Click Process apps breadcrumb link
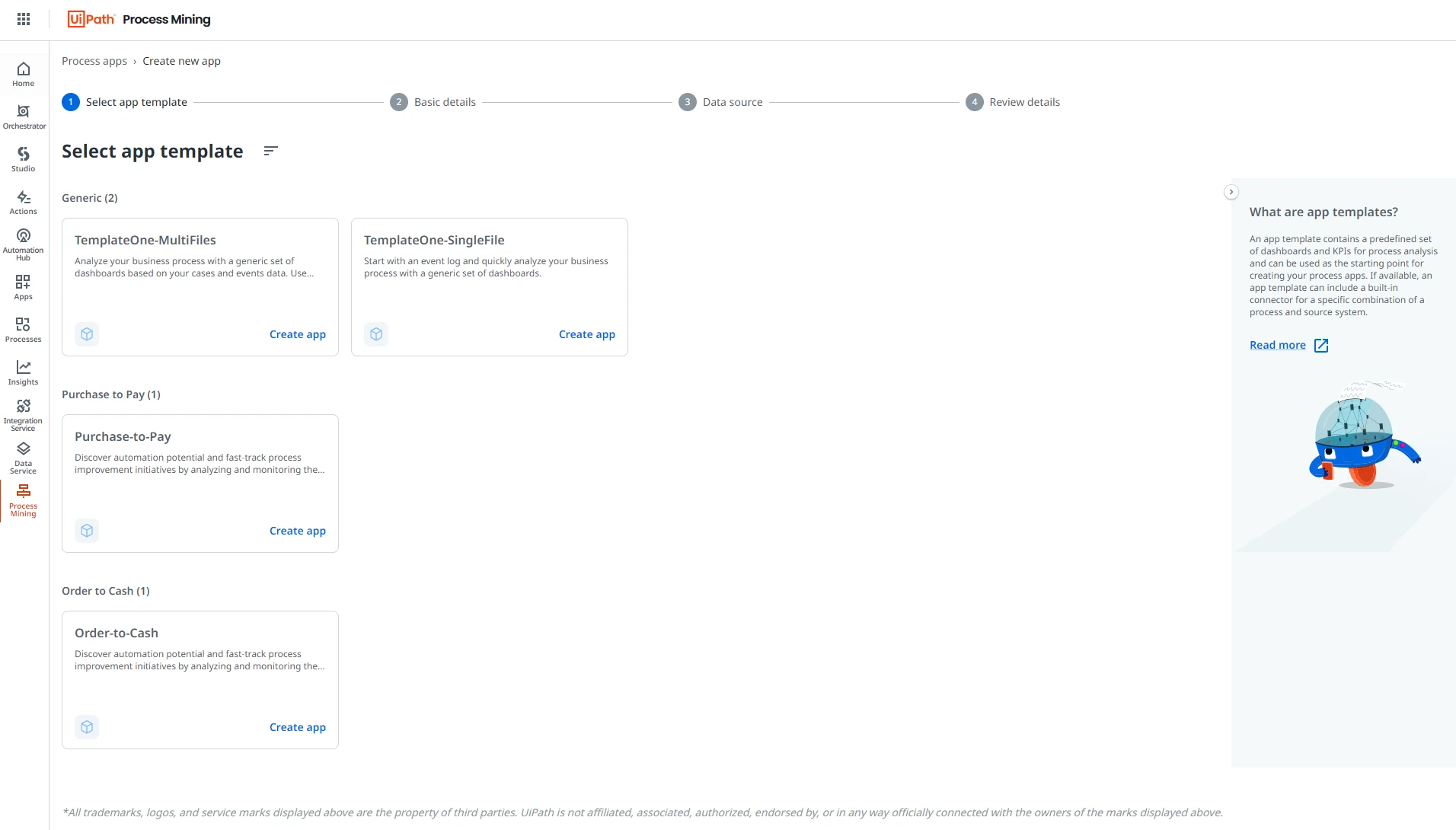Viewport: 1456px width, 830px height. pos(94,61)
